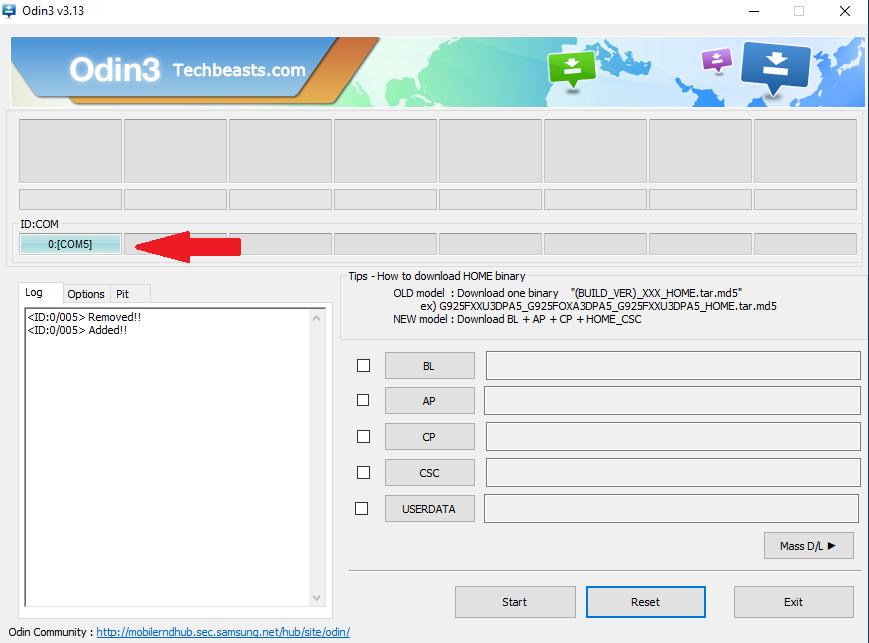Click the '<ID:0/005> Removed!!' log line

[x=84, y=317]
